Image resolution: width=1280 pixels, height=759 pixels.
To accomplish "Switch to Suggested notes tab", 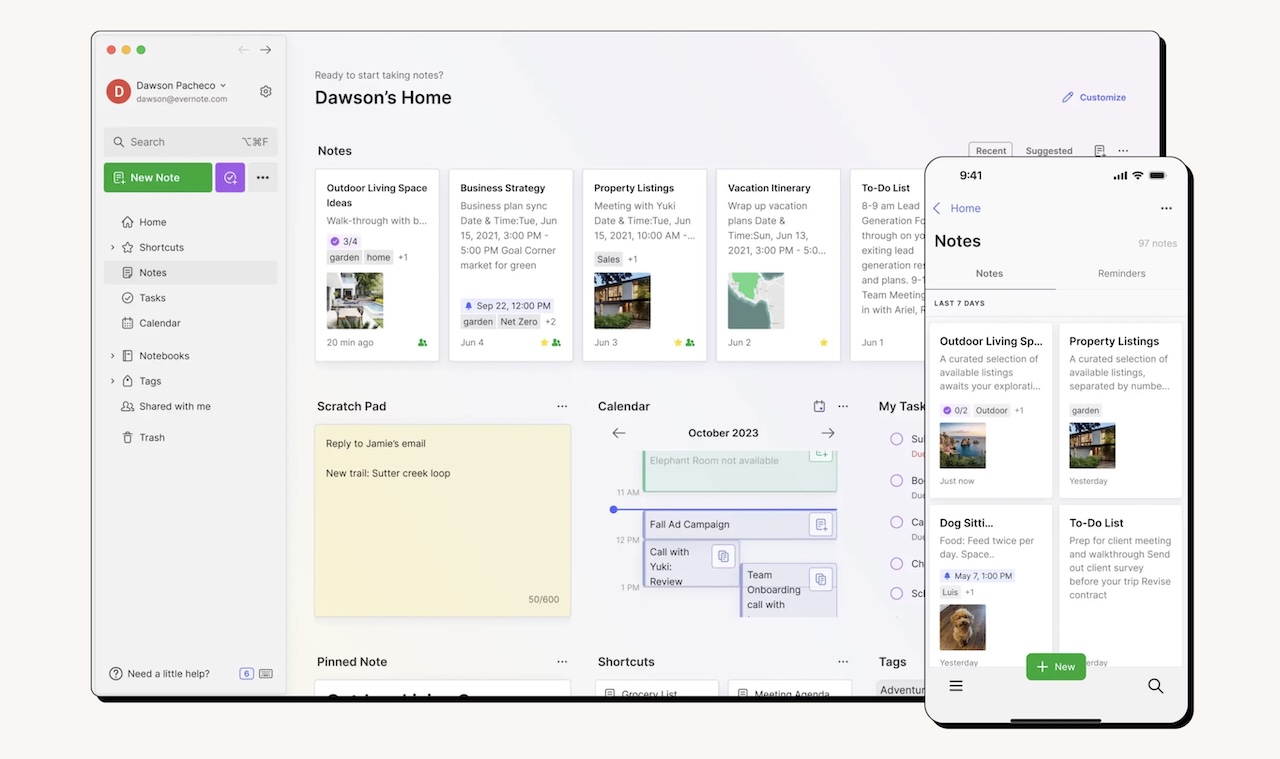I will 1049,151.
